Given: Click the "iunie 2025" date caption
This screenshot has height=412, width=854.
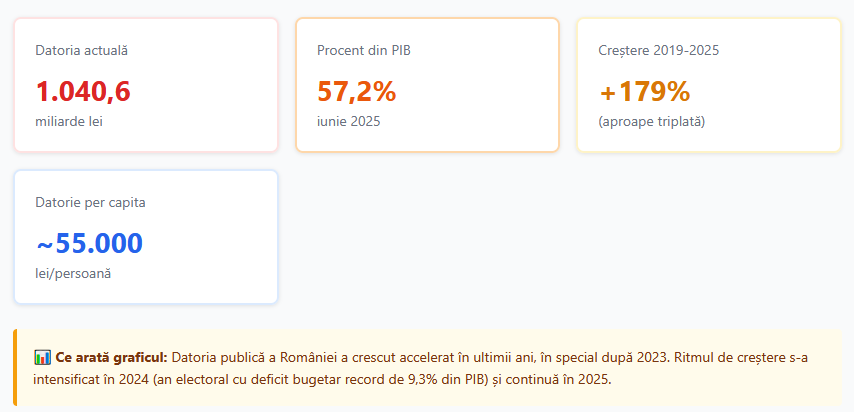Looking at the screenshot, I should tap(349, 121).
